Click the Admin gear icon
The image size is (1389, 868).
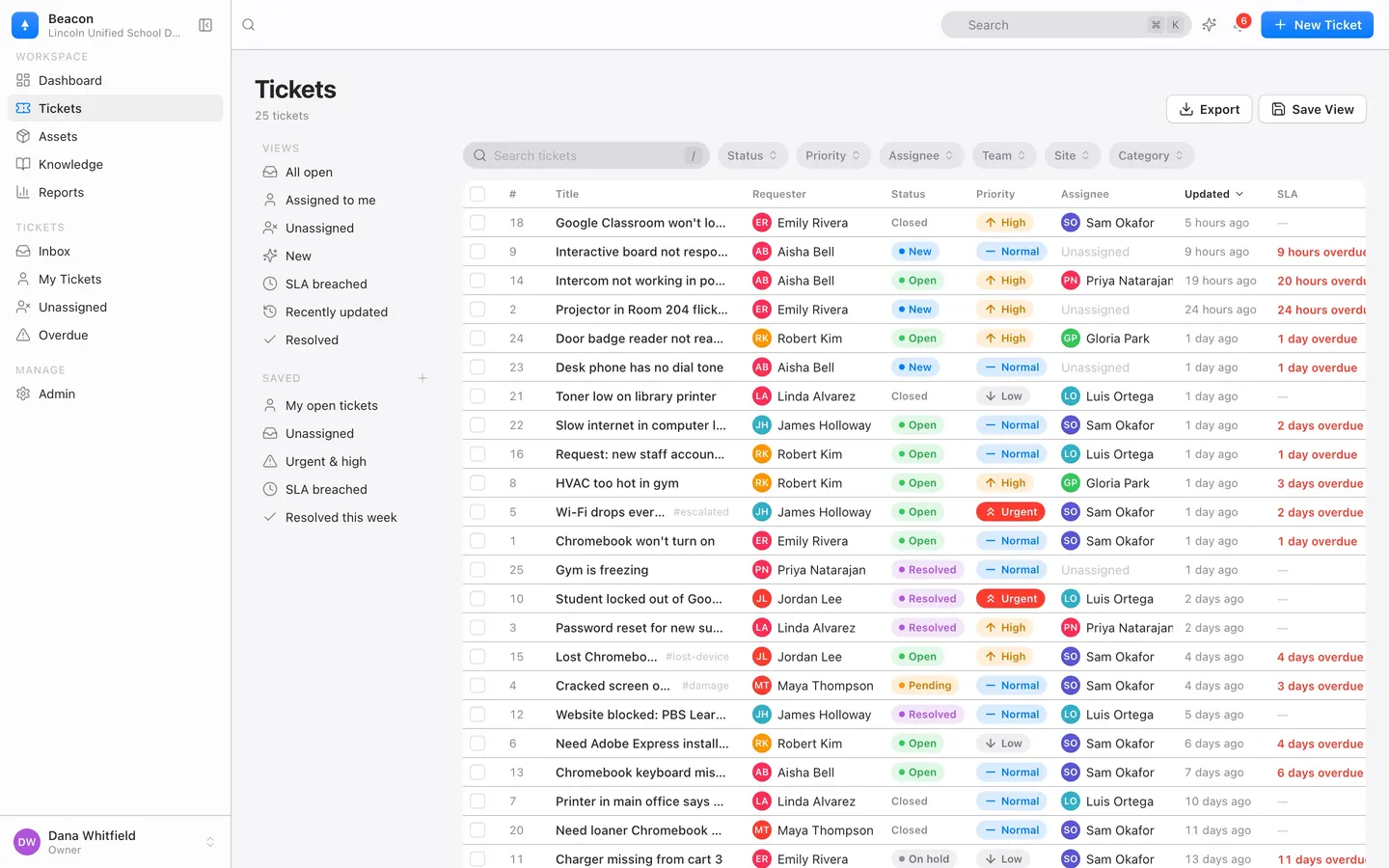(23, 393)
